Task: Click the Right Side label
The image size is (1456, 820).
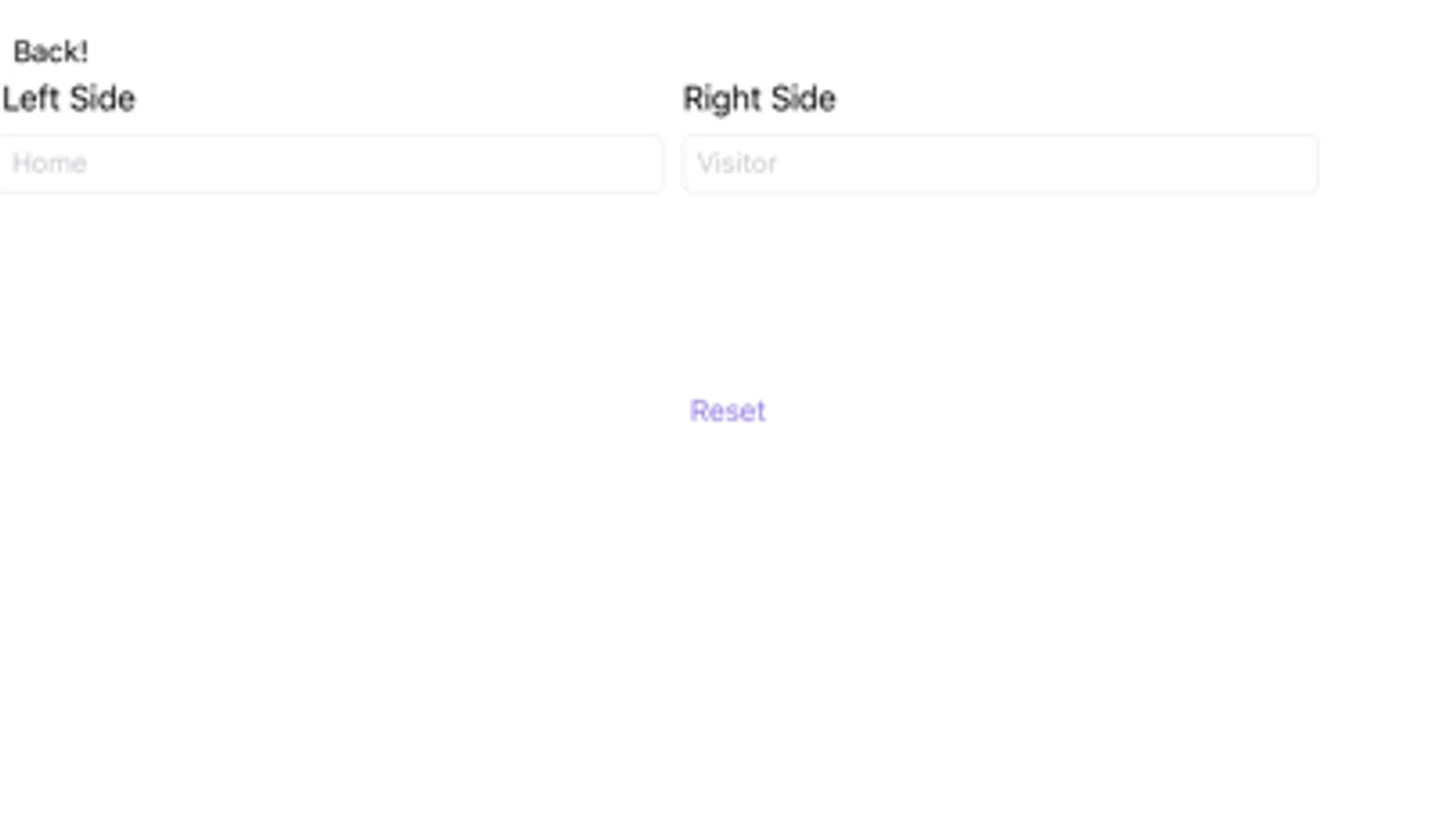Action: [759, 98]
